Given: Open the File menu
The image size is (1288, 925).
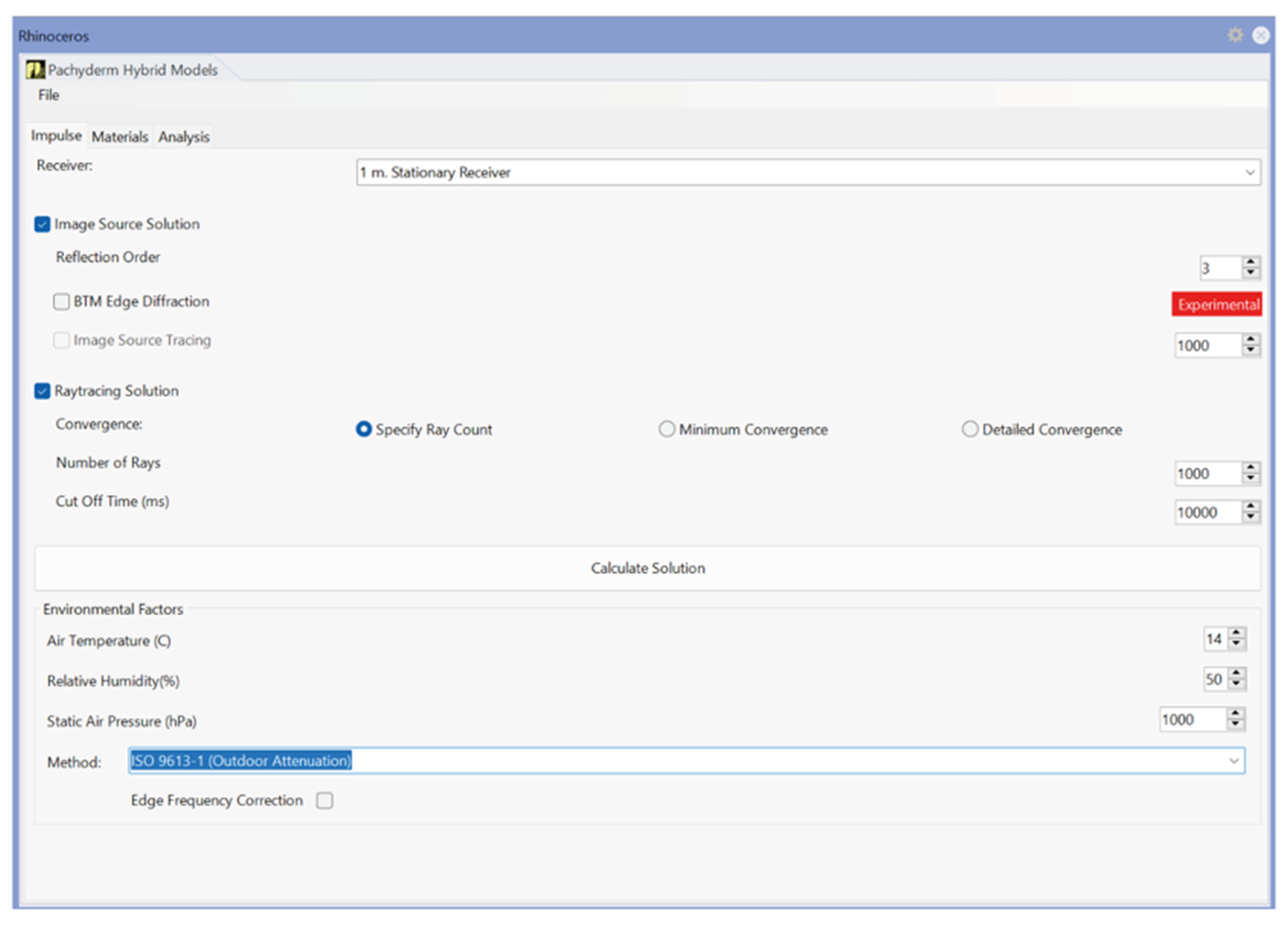Looking at the screenshot, I should click(x=49, y=95).
